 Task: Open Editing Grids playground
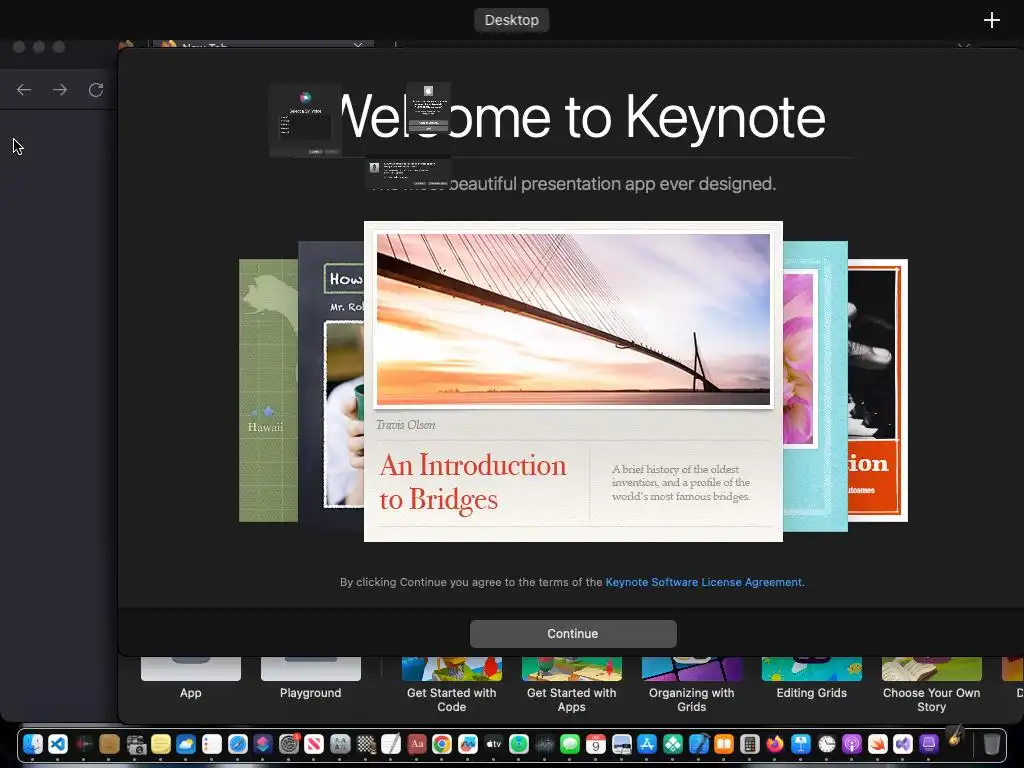pyautogui.click(x=812, y=678)
